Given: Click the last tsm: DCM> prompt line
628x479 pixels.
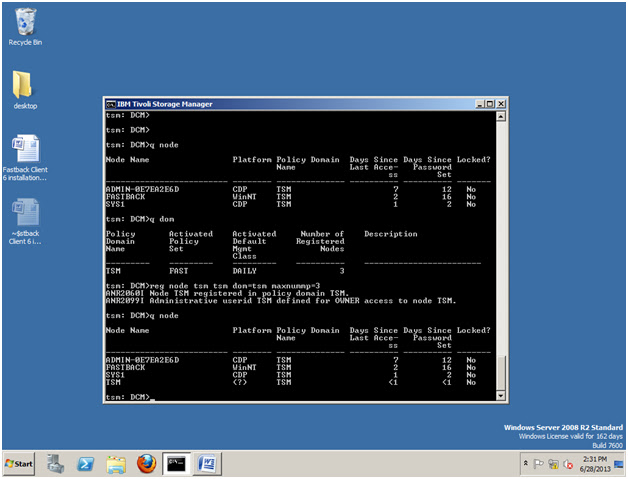Looking at the screenshot, I should pyautogui.click(x=129, y=397).
